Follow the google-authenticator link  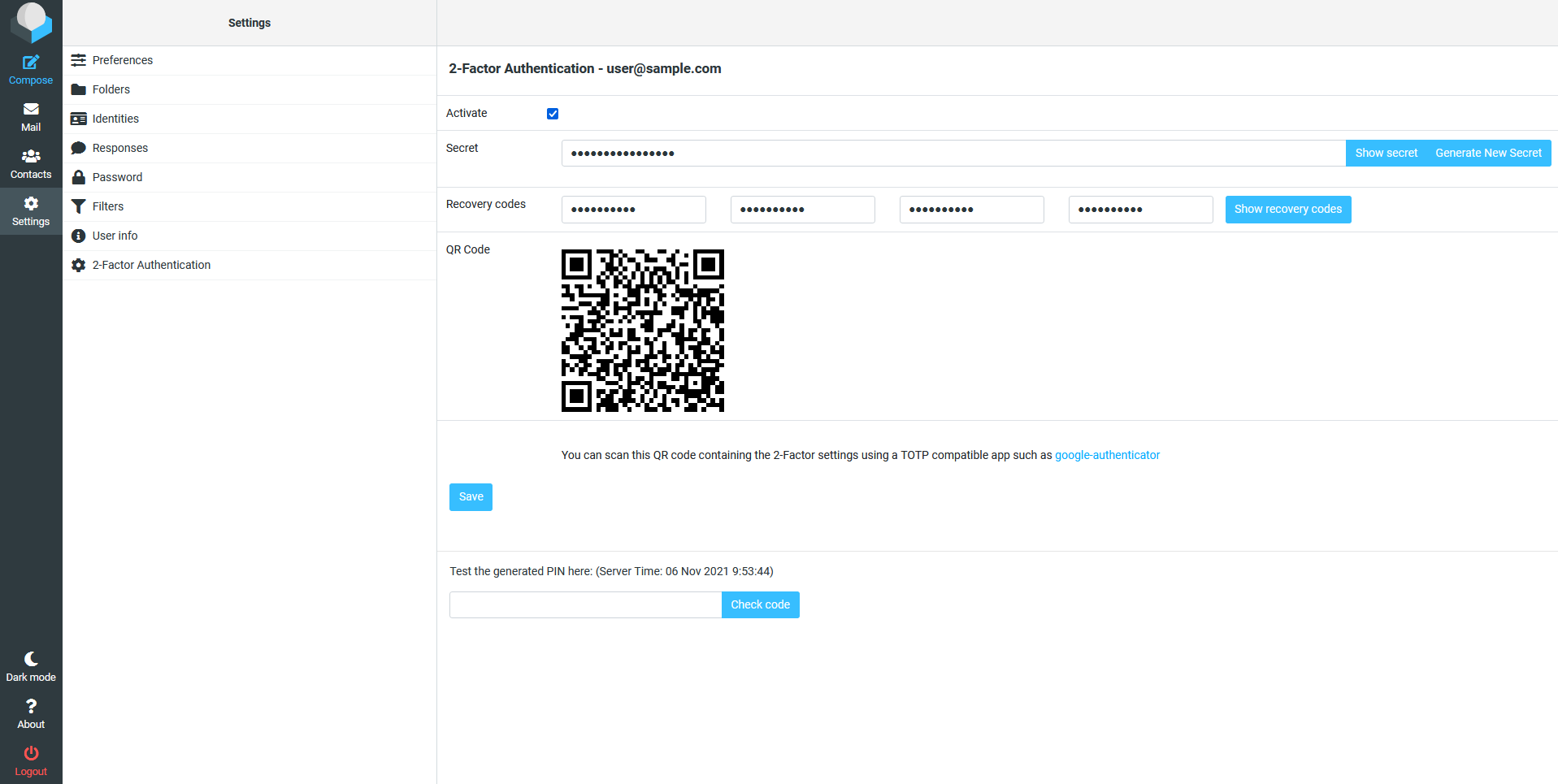click(1107, 455)
